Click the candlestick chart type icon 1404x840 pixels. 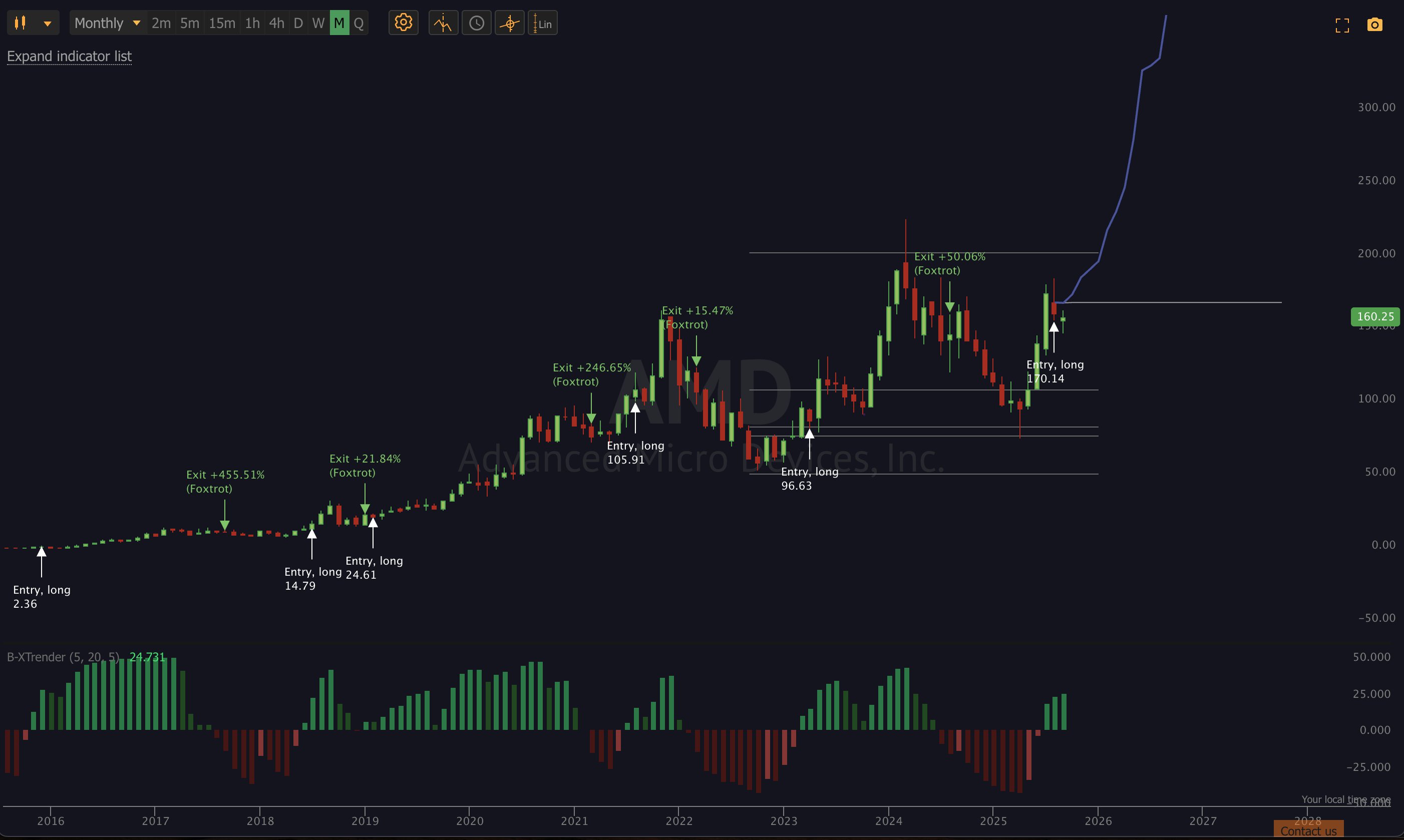point(21,23)
